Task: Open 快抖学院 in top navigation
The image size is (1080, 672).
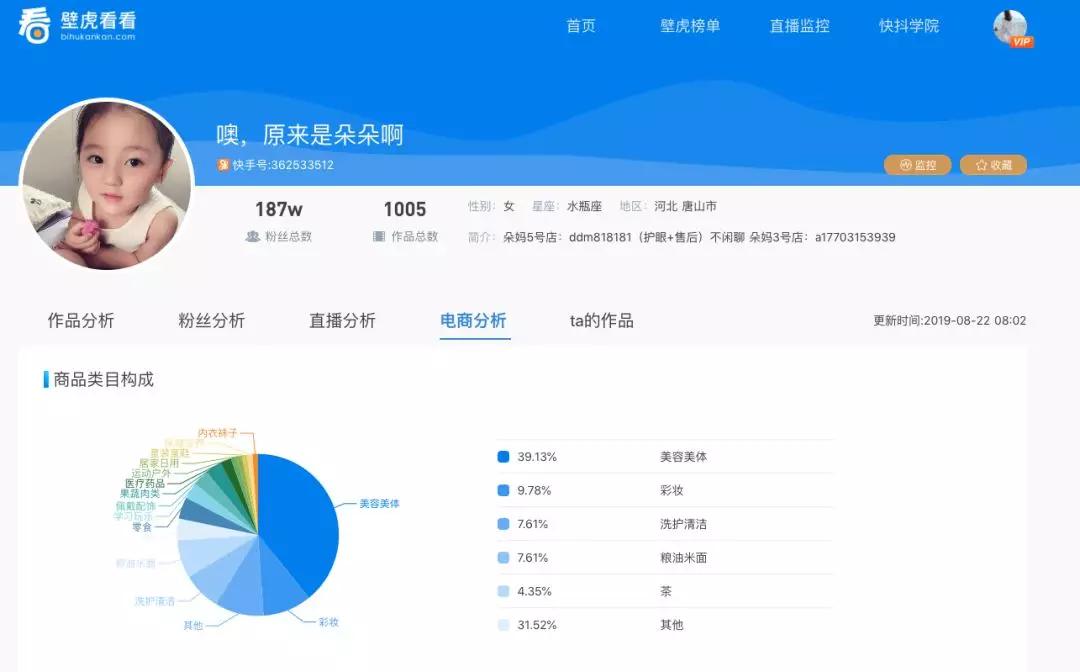Action: (908, 26)
